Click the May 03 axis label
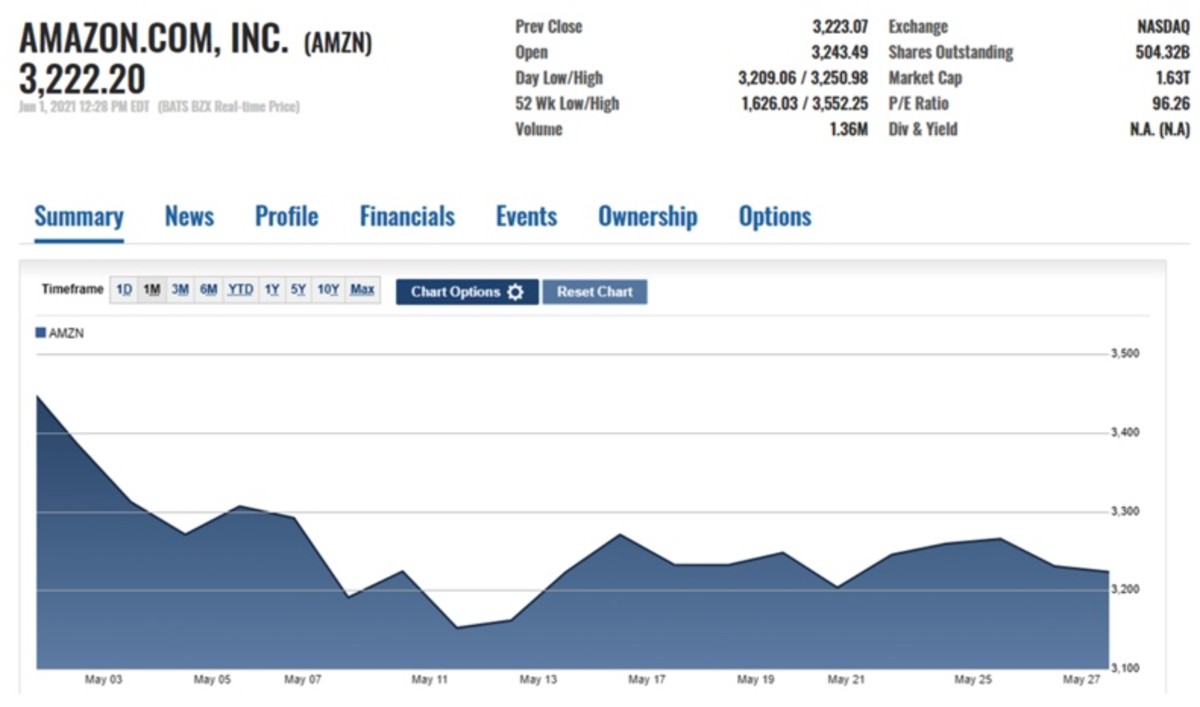This screenshot has height=707, width=1200. pos(103,680)
